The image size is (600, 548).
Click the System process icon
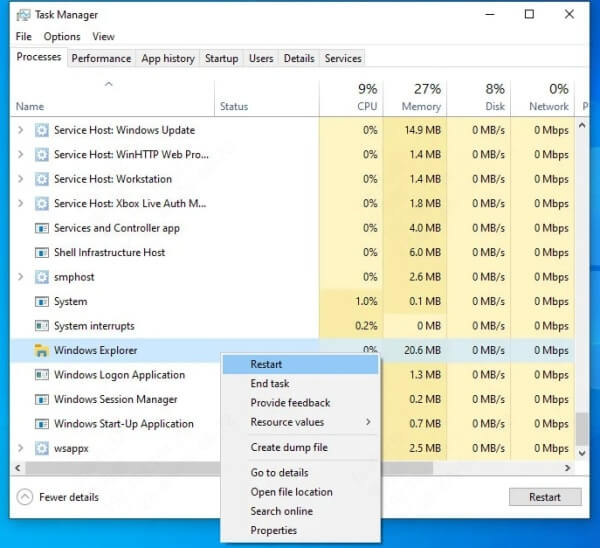click(x=42, y=302)
